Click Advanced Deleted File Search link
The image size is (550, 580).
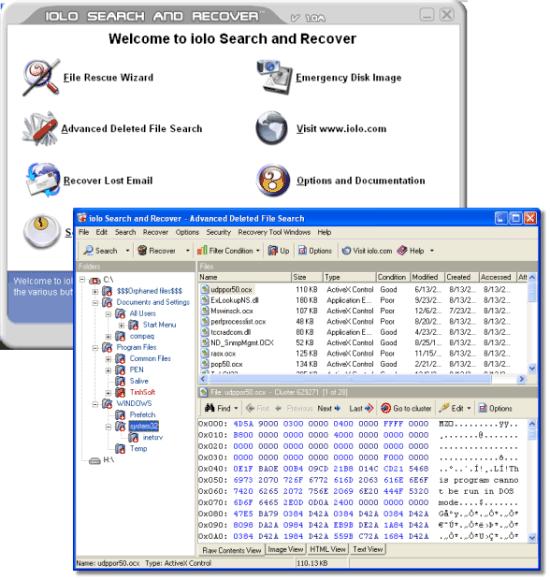(132, 129)
